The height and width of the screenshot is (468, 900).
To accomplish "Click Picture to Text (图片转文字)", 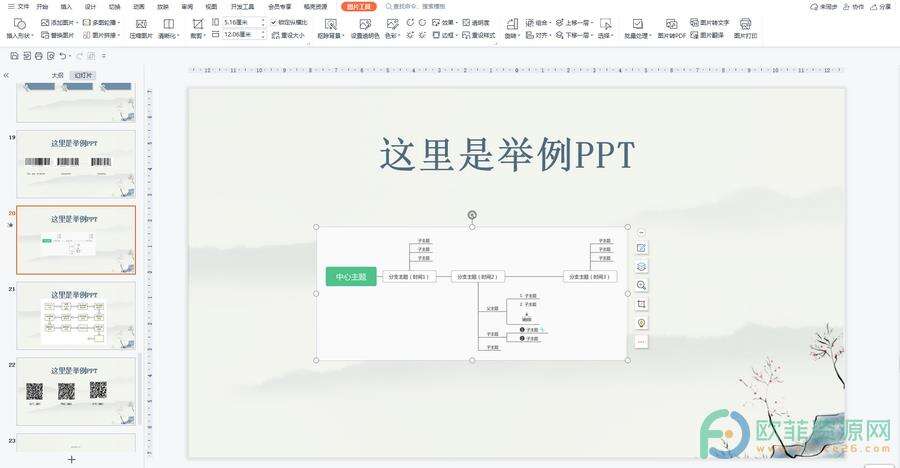I will click(x=709, y=22).
